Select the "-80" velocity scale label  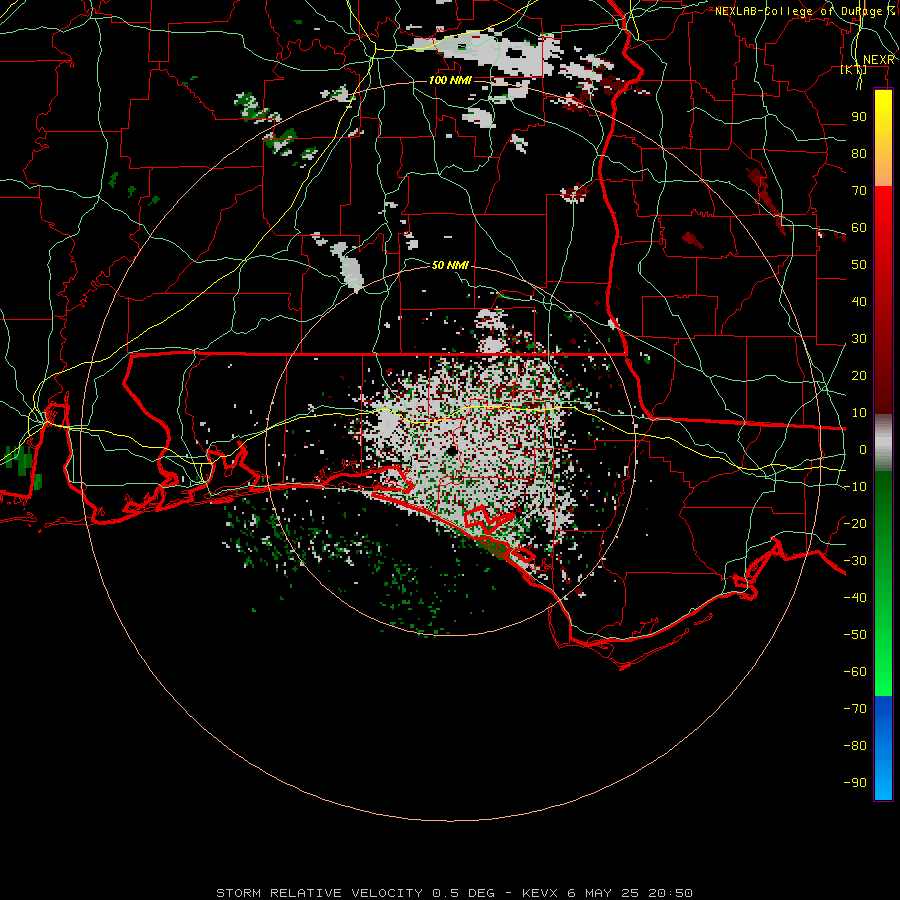pyautogui.click(x=855, y=746)
